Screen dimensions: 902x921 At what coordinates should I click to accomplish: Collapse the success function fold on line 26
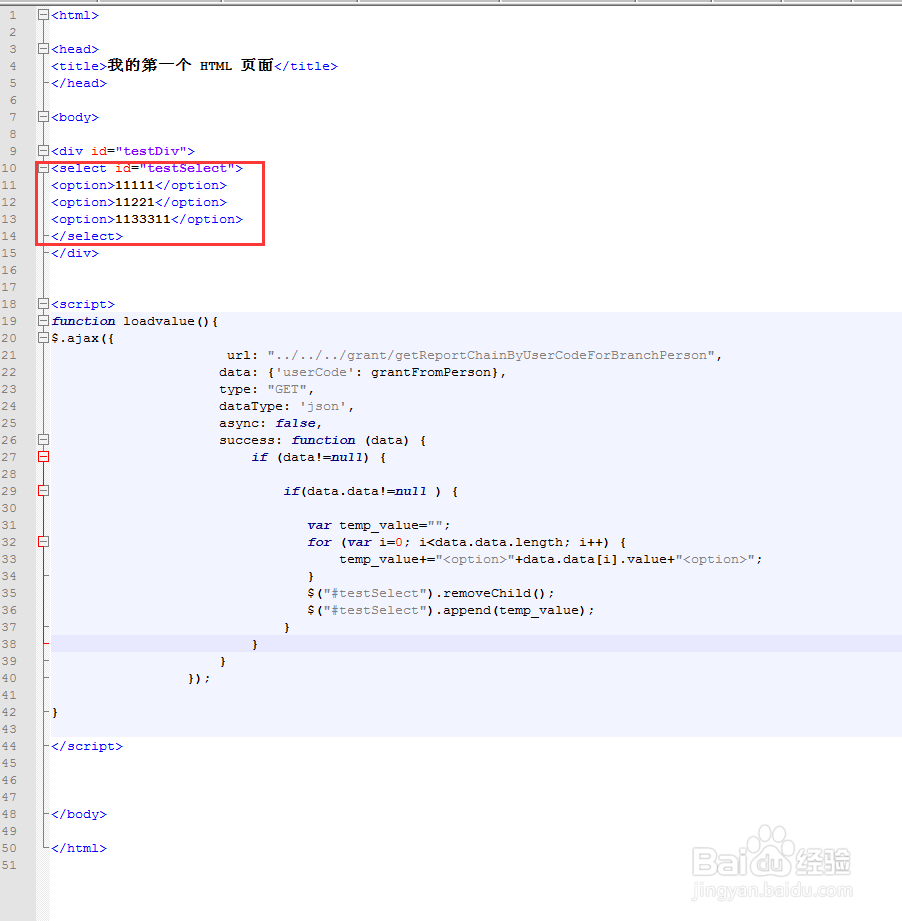pos(43,440)
